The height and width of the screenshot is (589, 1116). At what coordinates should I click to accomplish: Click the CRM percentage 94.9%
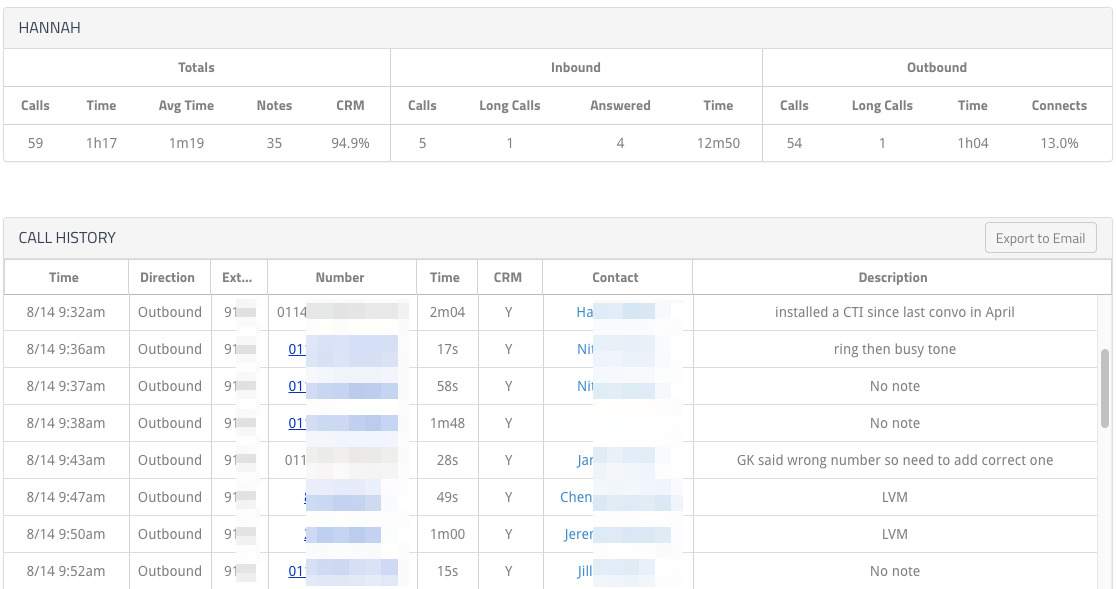point(350,143)
